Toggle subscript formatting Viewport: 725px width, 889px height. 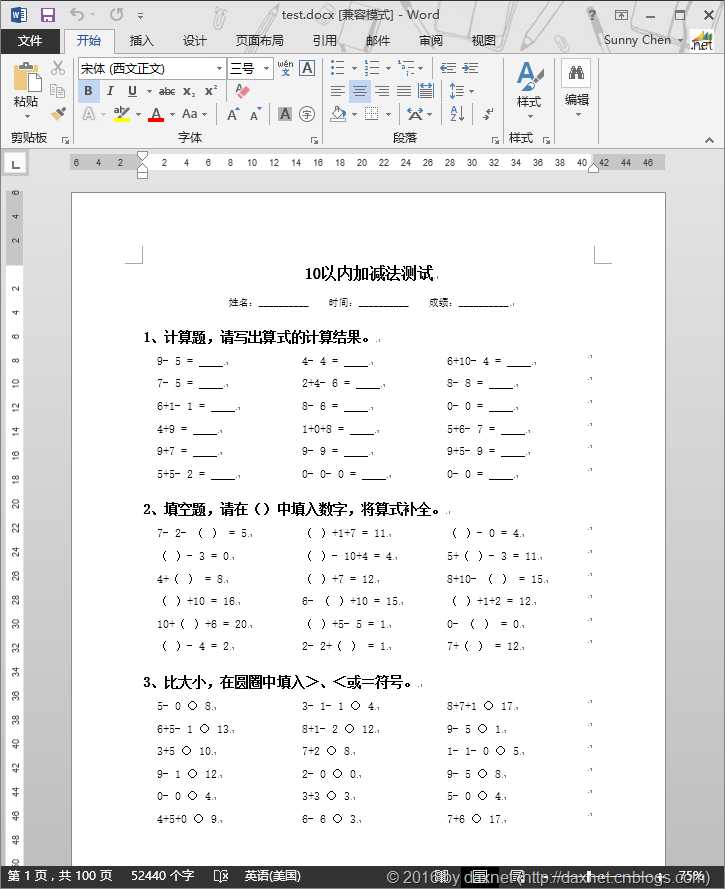tap(189, 91)
